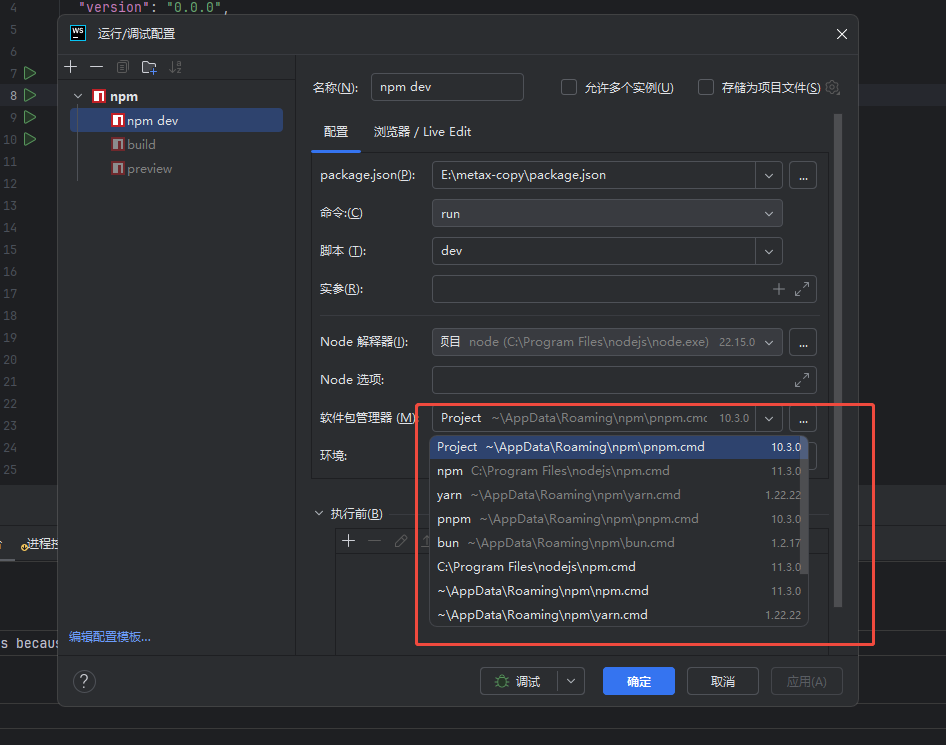Screen dimensions: 946x745
Task: Click the 确定 button
Action: coord(639,682)
